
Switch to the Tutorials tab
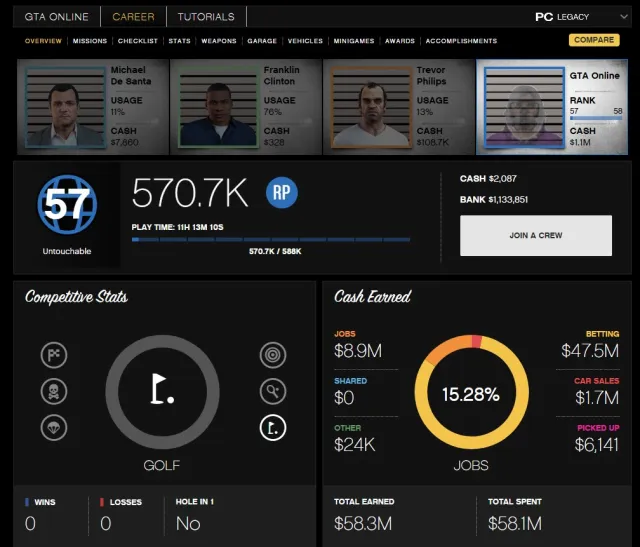(x=206, y=17)
